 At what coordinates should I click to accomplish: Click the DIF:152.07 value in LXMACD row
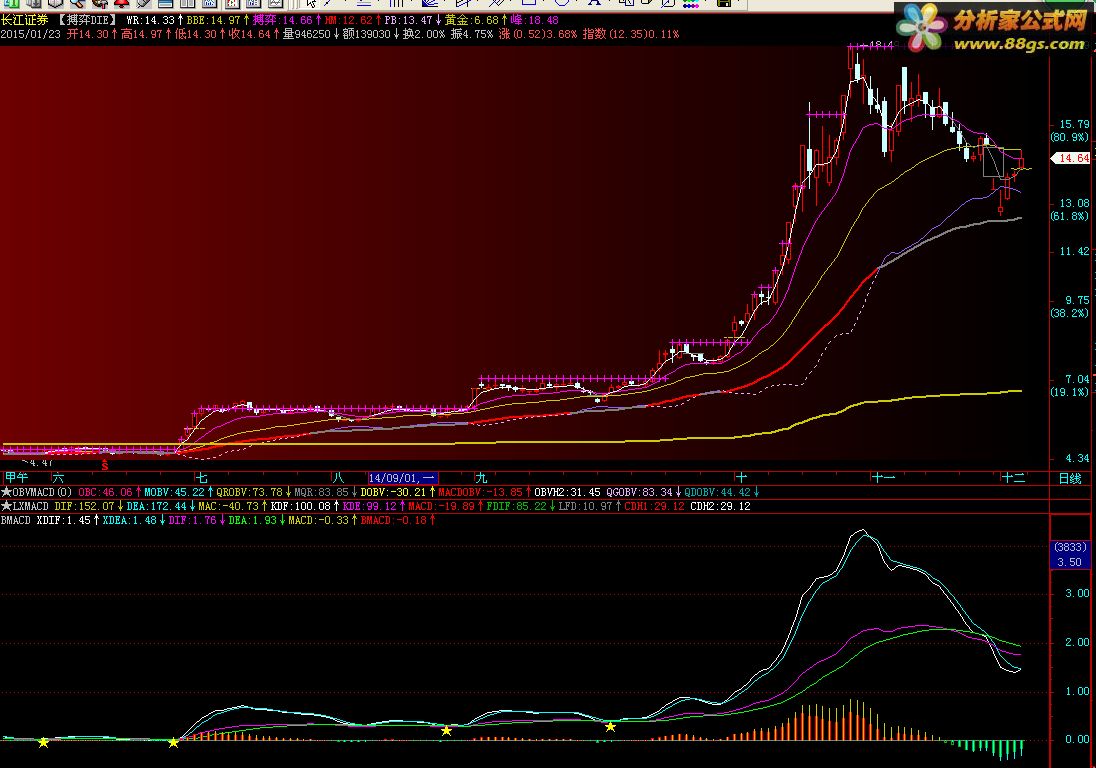87,506
